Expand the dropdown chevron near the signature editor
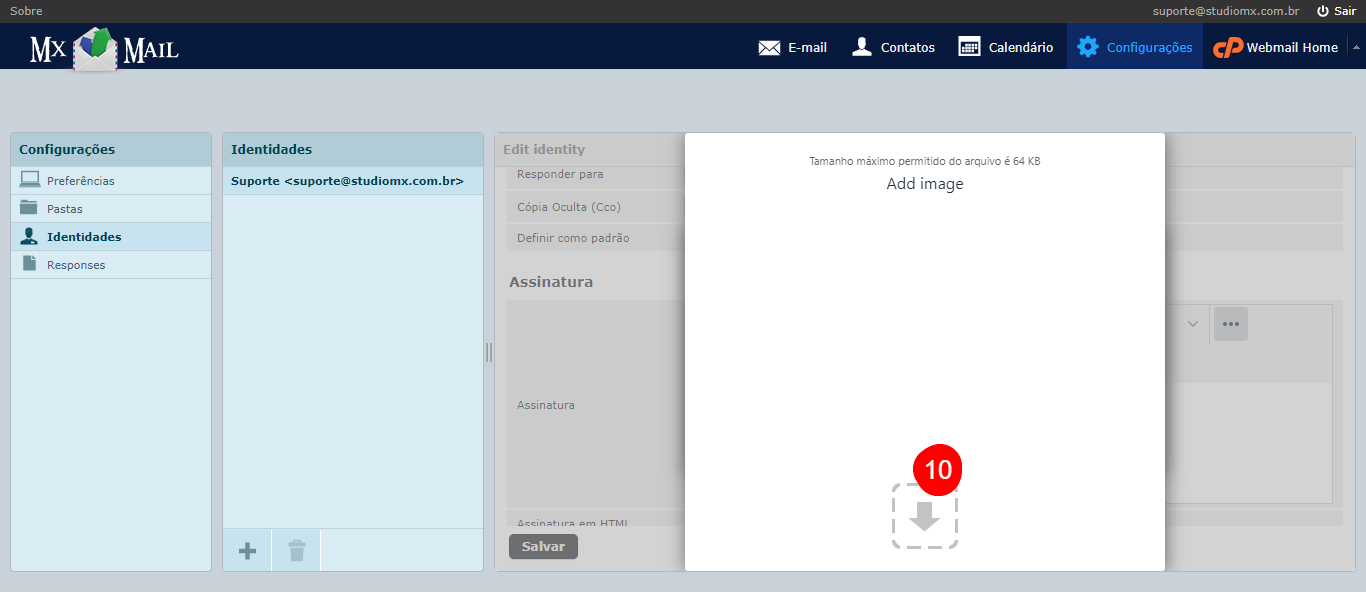 click(1192, 324)
